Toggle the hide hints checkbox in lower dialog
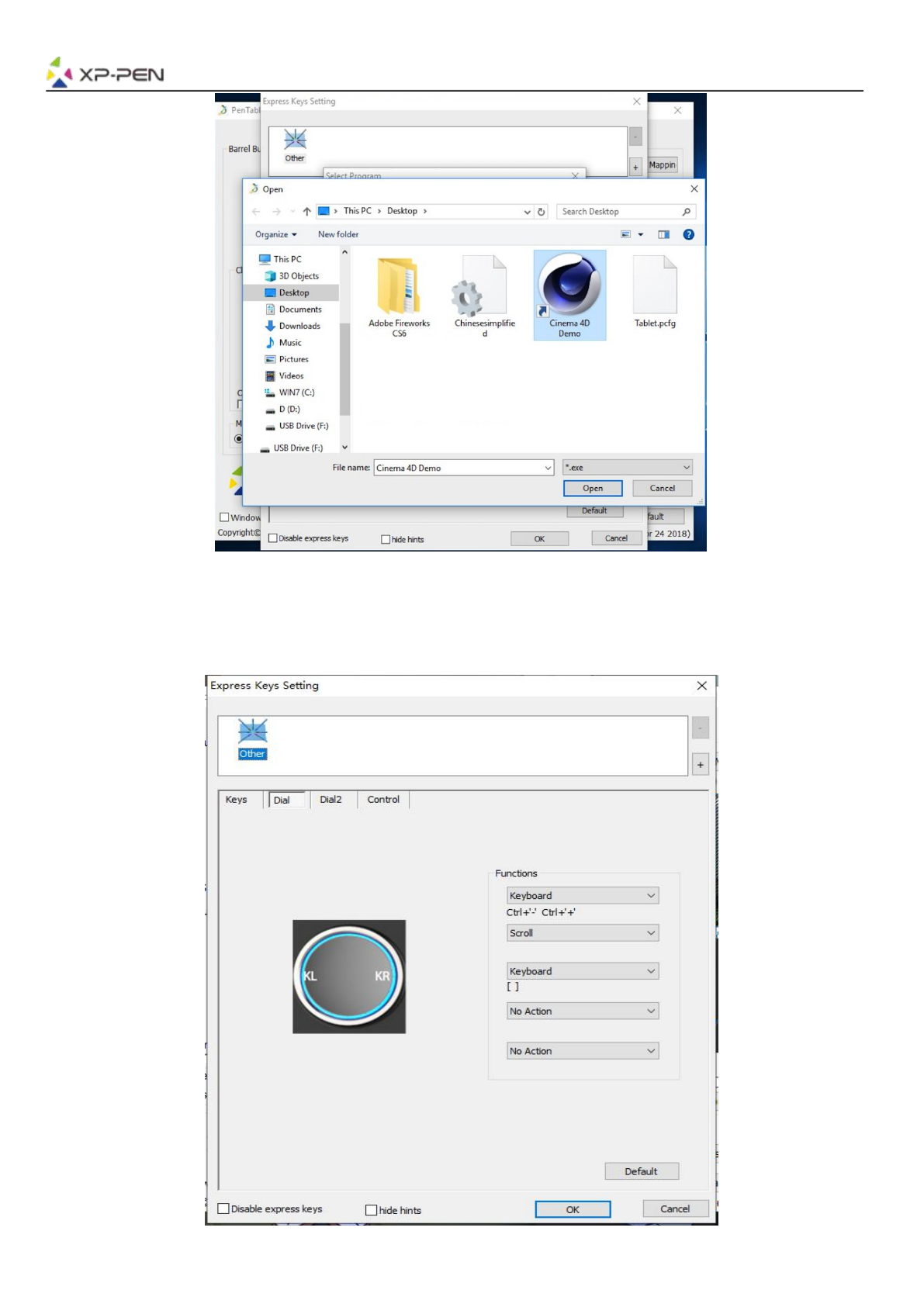Image resolution: width=924 pixels, height=1307 pixels. [372, 1210]
